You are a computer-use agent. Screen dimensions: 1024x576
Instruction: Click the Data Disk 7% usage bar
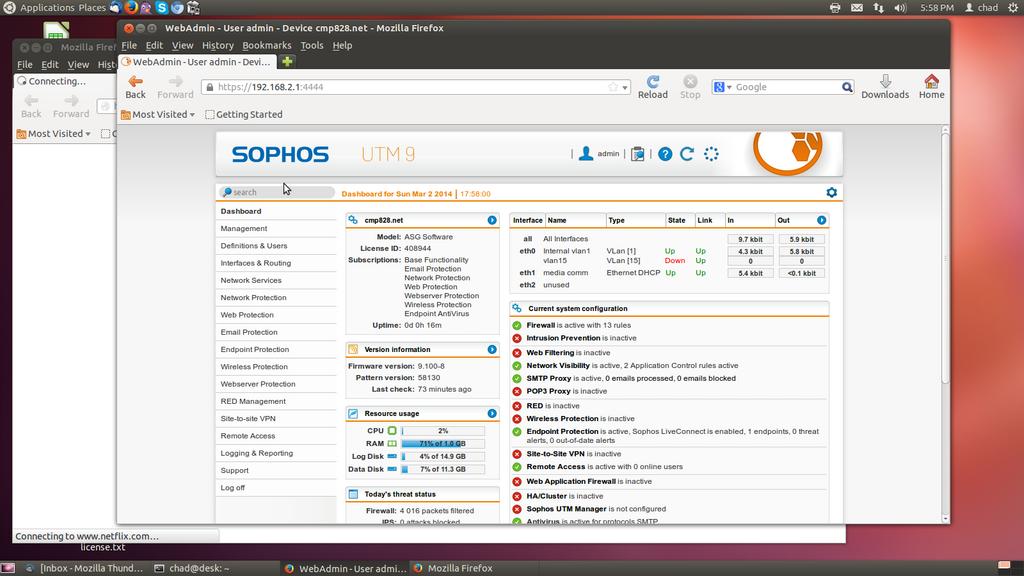pos(443,469)
